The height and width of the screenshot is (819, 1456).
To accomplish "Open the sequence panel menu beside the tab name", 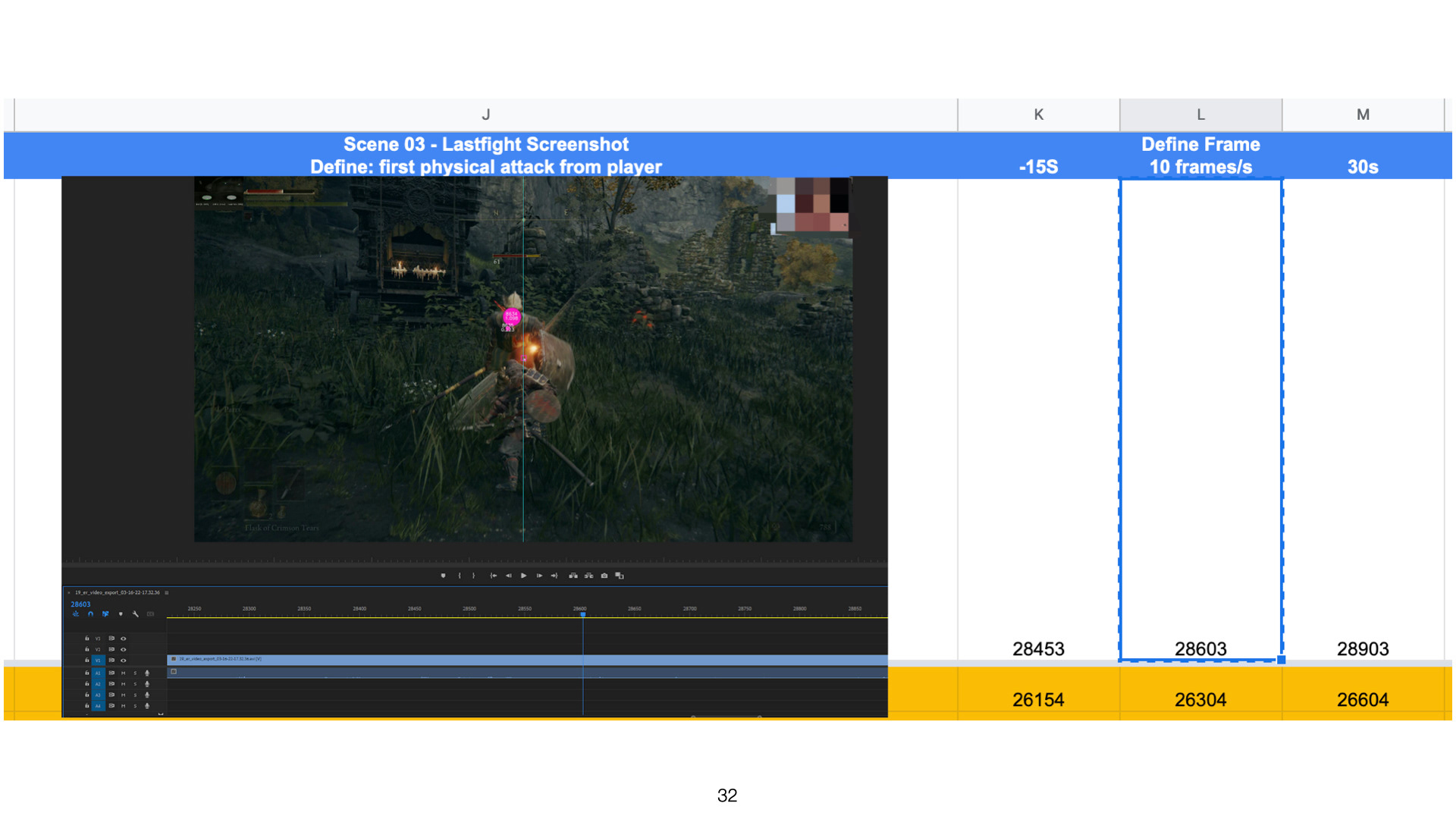I will coord(167,592).
